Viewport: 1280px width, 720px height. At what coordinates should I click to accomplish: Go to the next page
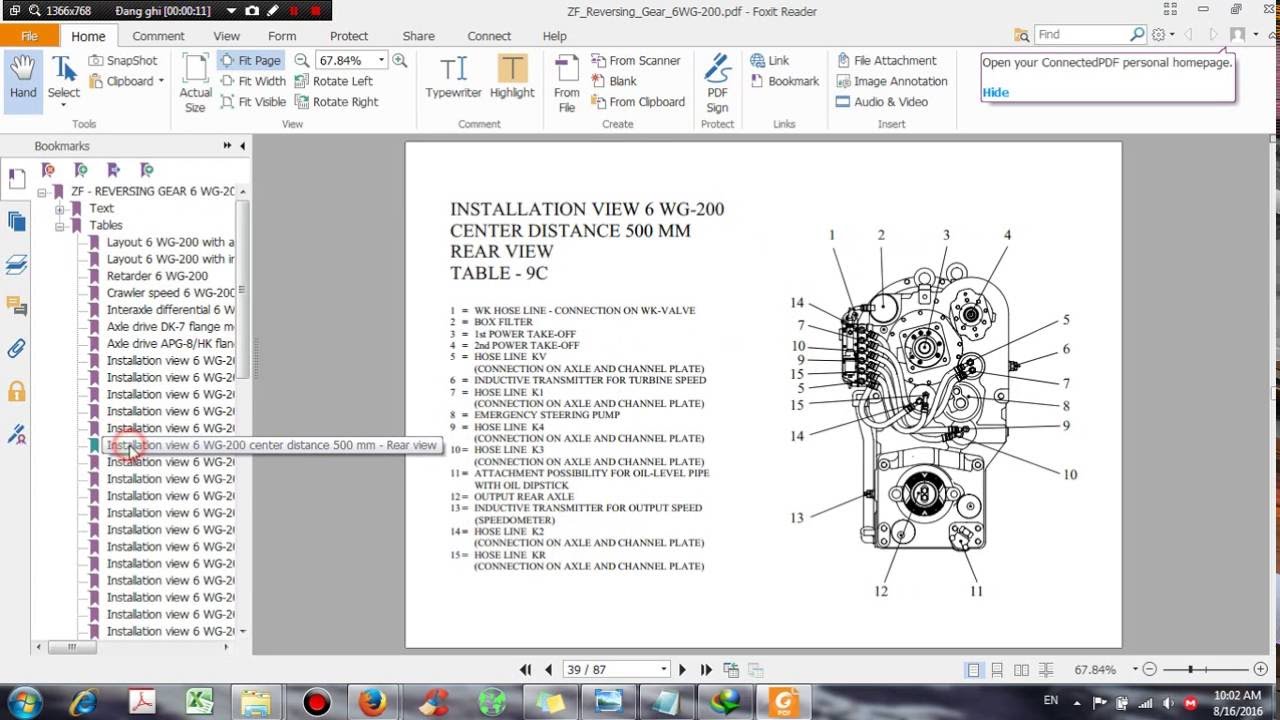pos(683,670)
